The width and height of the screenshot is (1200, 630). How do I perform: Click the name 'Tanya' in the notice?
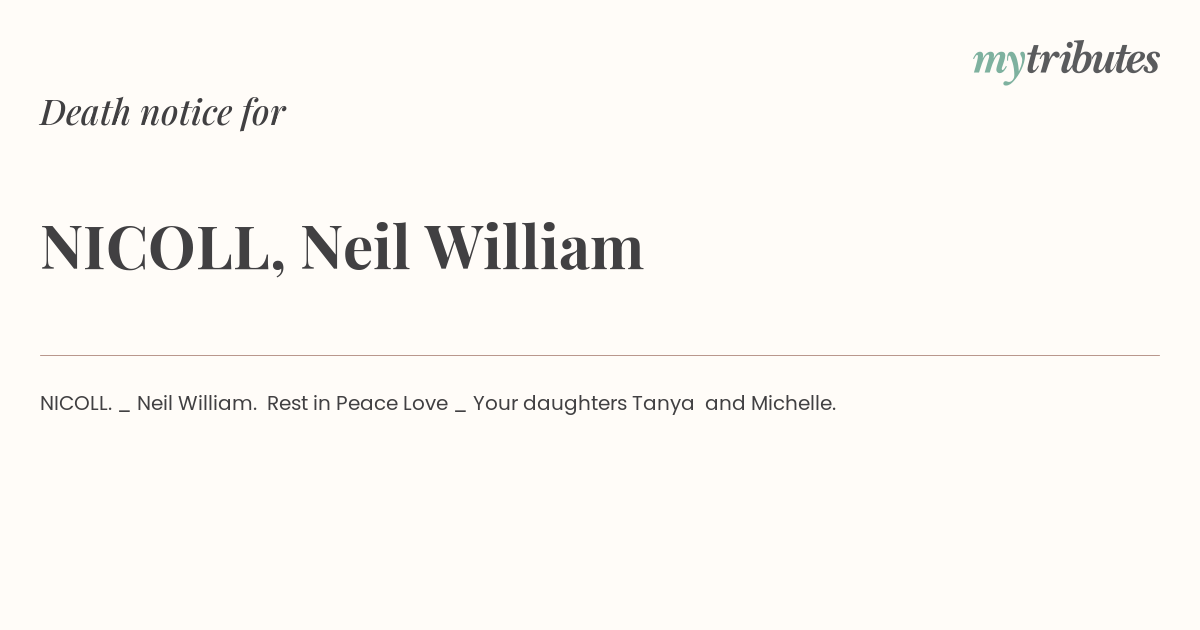[x=663, y=404]
